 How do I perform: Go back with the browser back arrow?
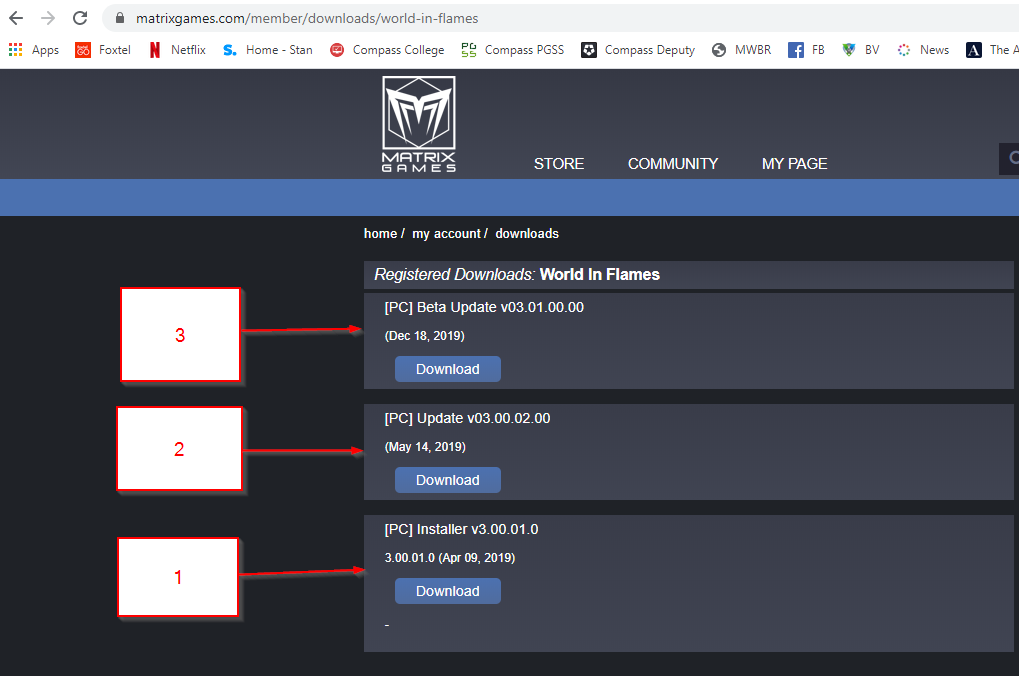[x=16, y=18]
